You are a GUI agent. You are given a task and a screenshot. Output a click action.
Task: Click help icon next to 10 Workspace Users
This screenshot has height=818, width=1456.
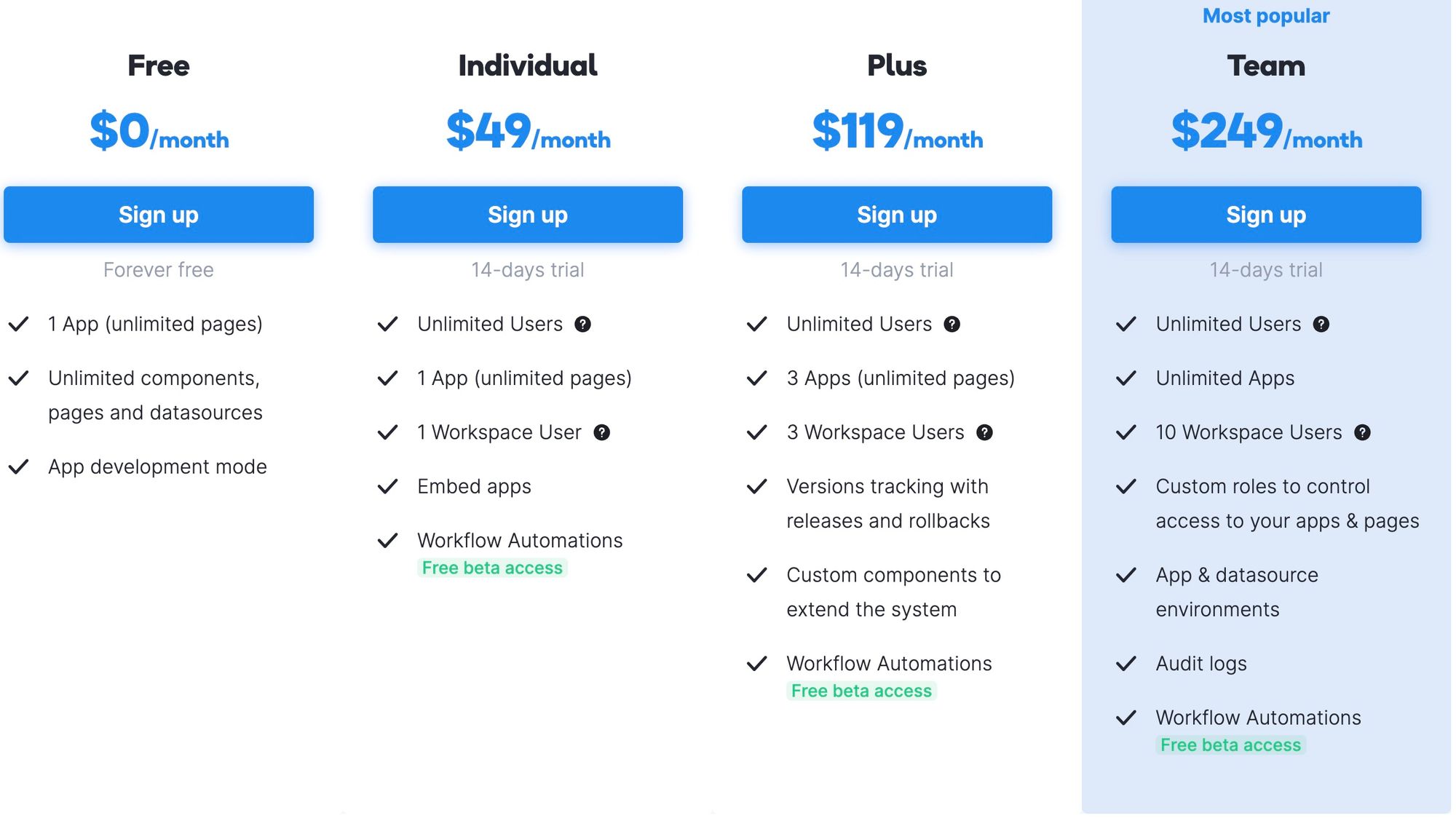(1362, 432)
